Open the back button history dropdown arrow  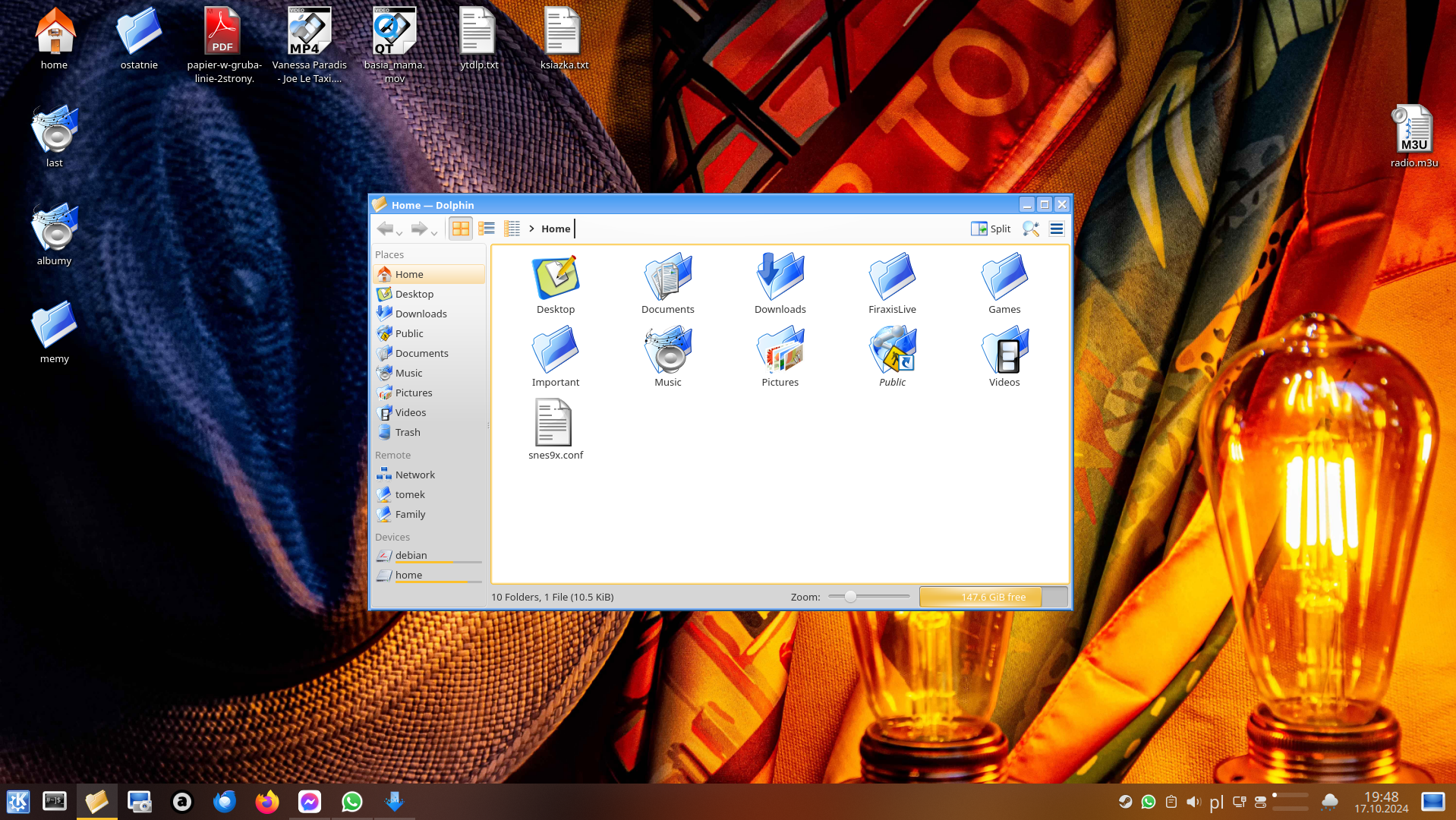(399, 232)
